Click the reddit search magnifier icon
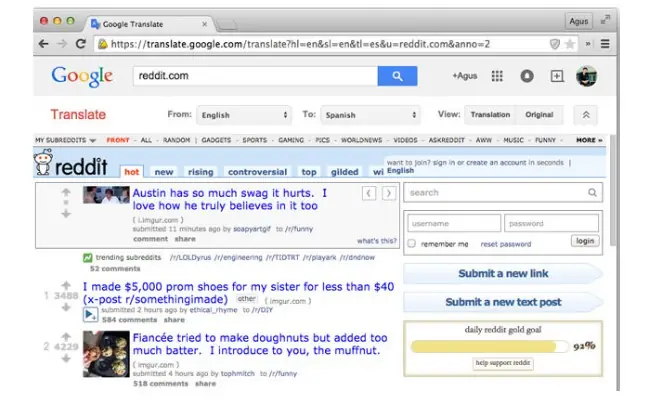This screenshot has width=653, height=402. click(x=592, y=192)
